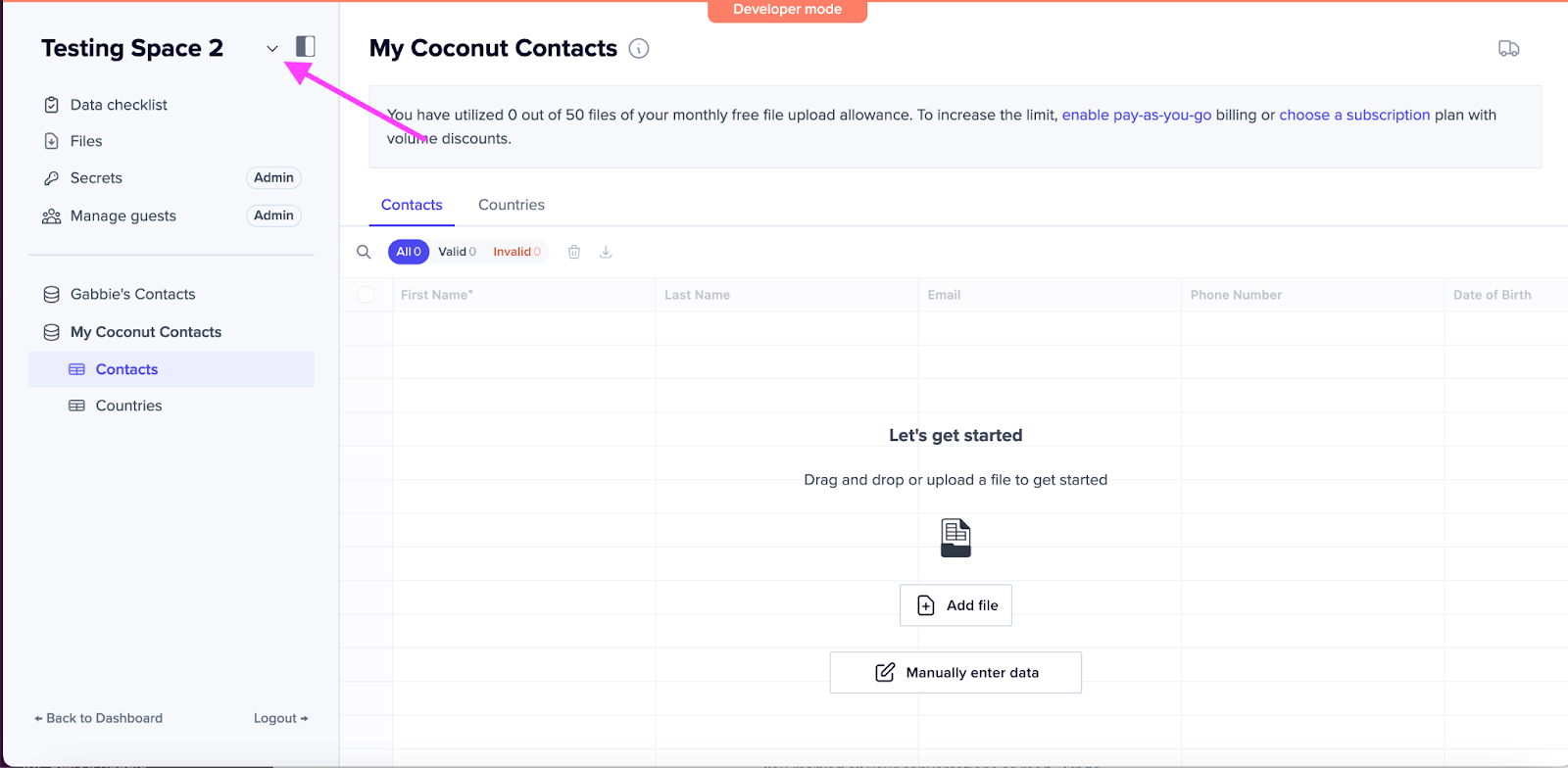The width and height of the screenshot is (1568, 768).
Task: Click the download icon in toolbar
Action: [x=606, y=252]
